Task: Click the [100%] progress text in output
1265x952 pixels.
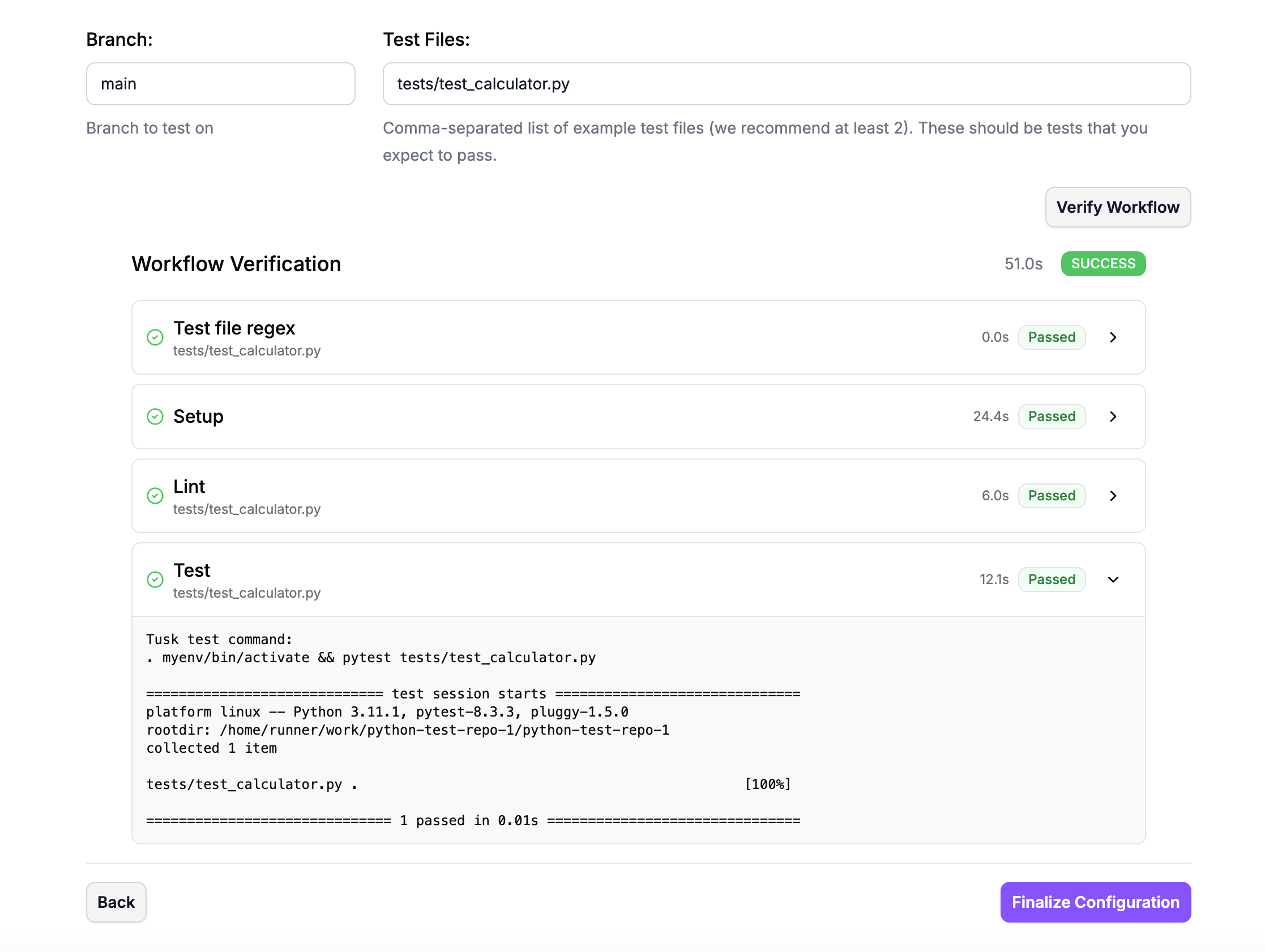Action: [x=767, y=784]
